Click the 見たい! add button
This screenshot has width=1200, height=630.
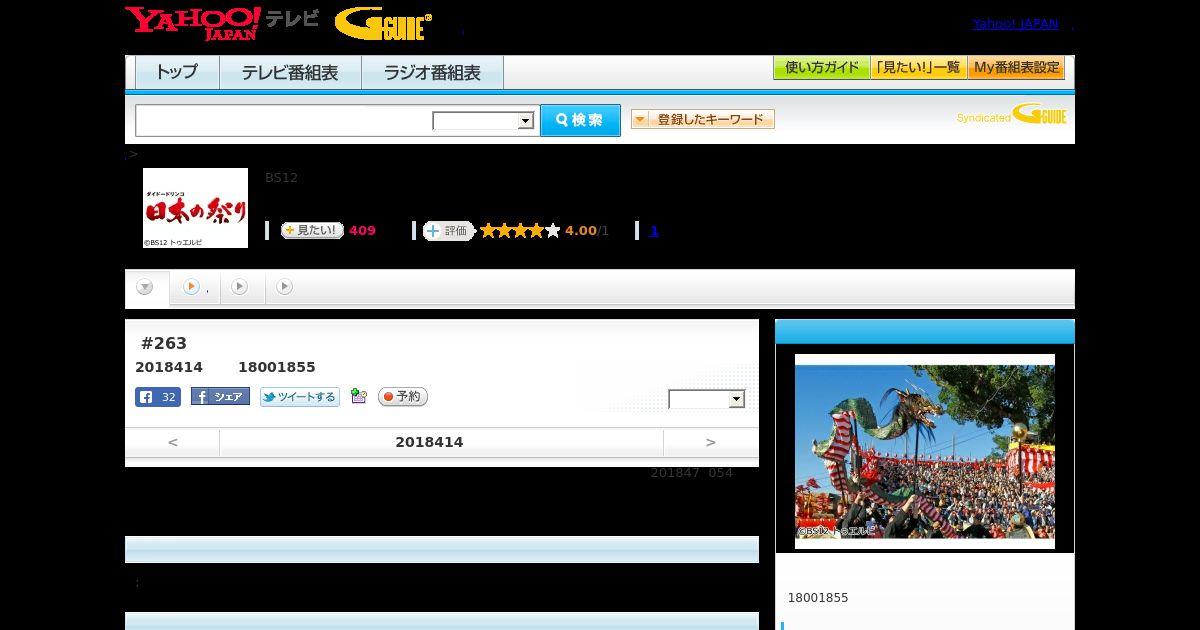tap(312, 230)
